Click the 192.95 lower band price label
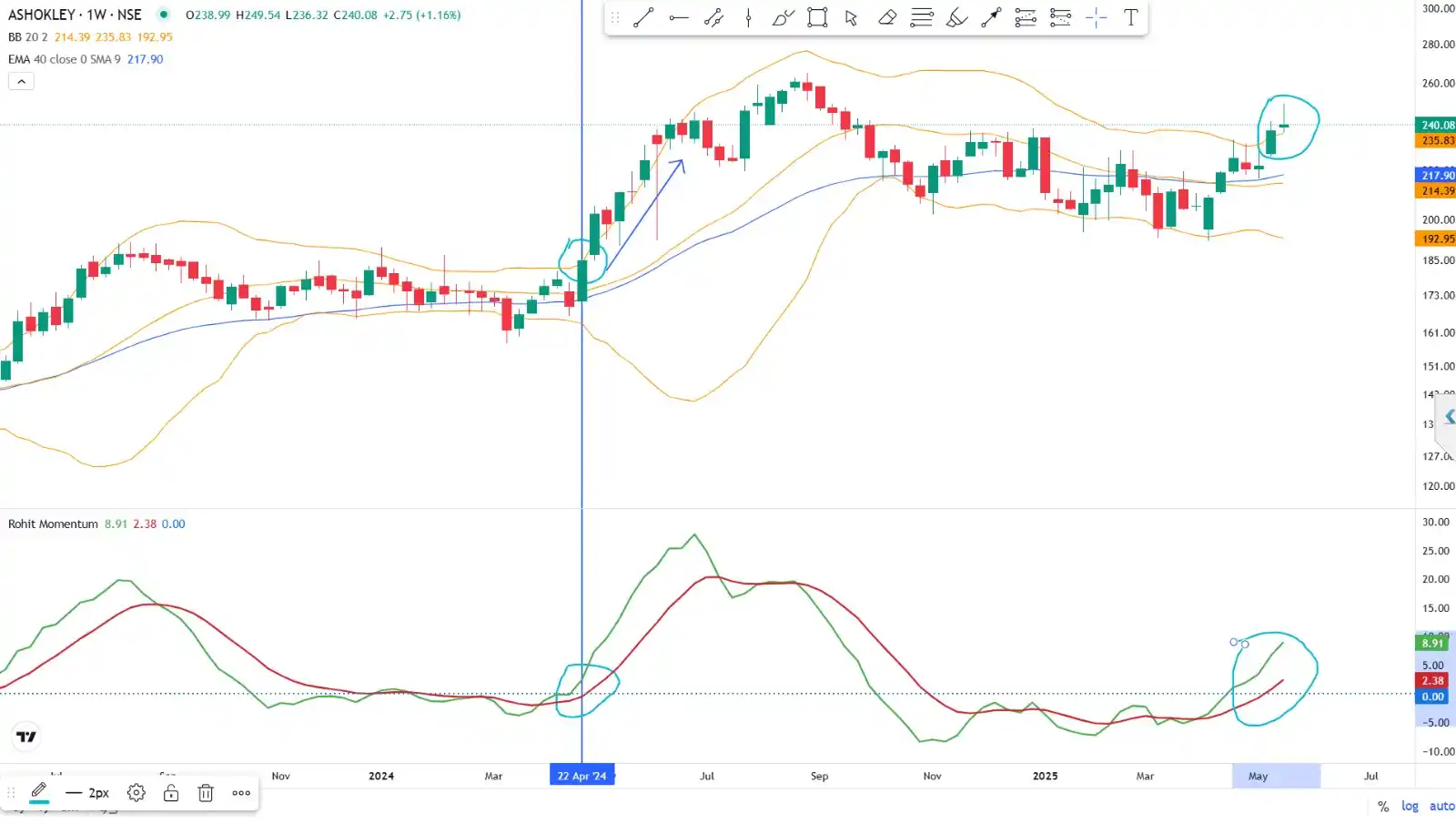 (x=1437, y=239)
